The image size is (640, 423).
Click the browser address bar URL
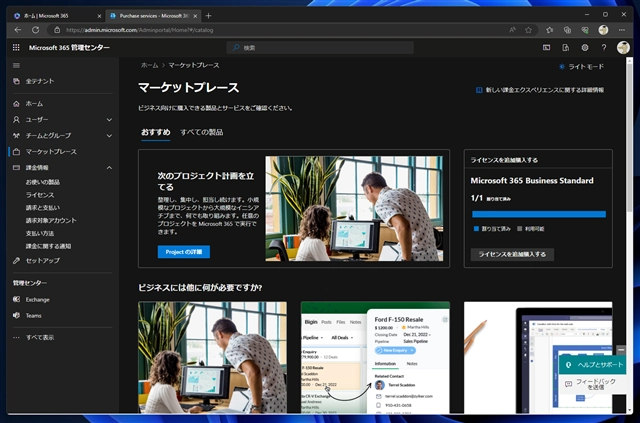(139, 30)
